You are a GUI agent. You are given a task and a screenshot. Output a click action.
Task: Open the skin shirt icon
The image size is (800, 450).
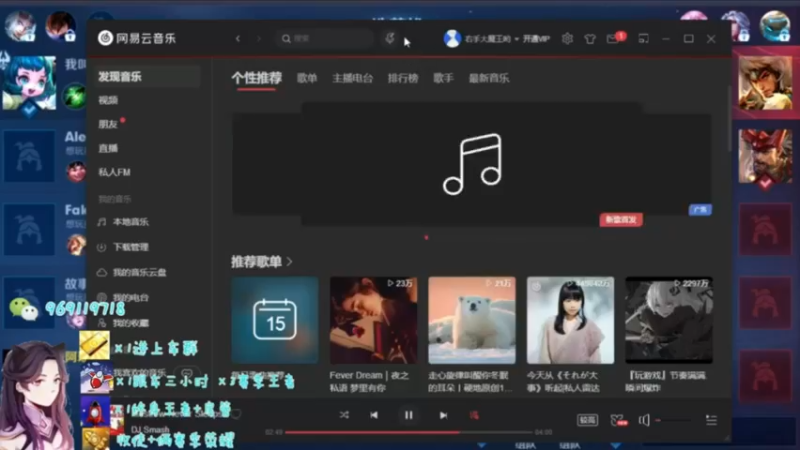(590, 39)
